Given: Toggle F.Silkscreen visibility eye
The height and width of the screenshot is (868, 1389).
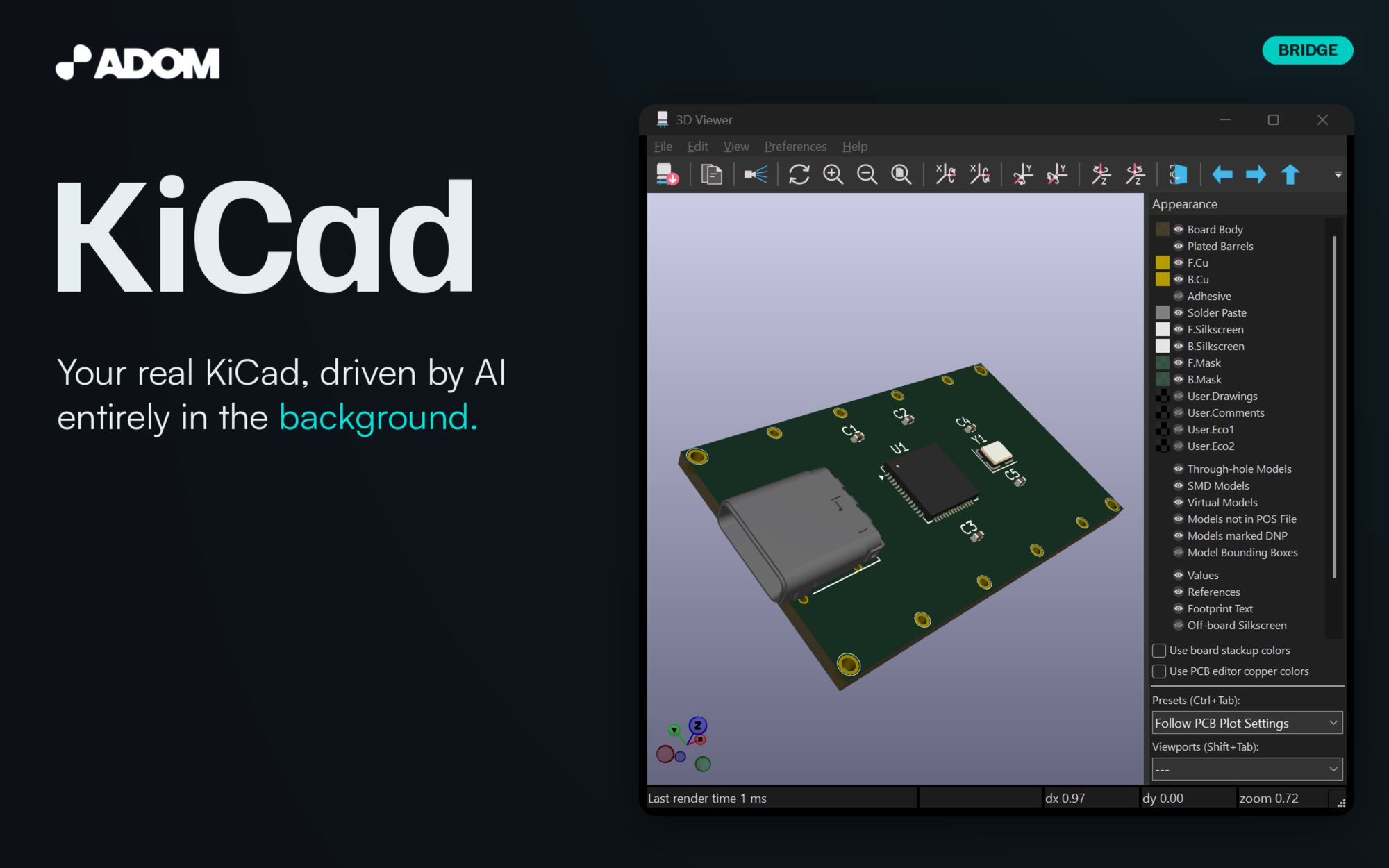Looking at the screenshot, I should tap(1179, 329).
